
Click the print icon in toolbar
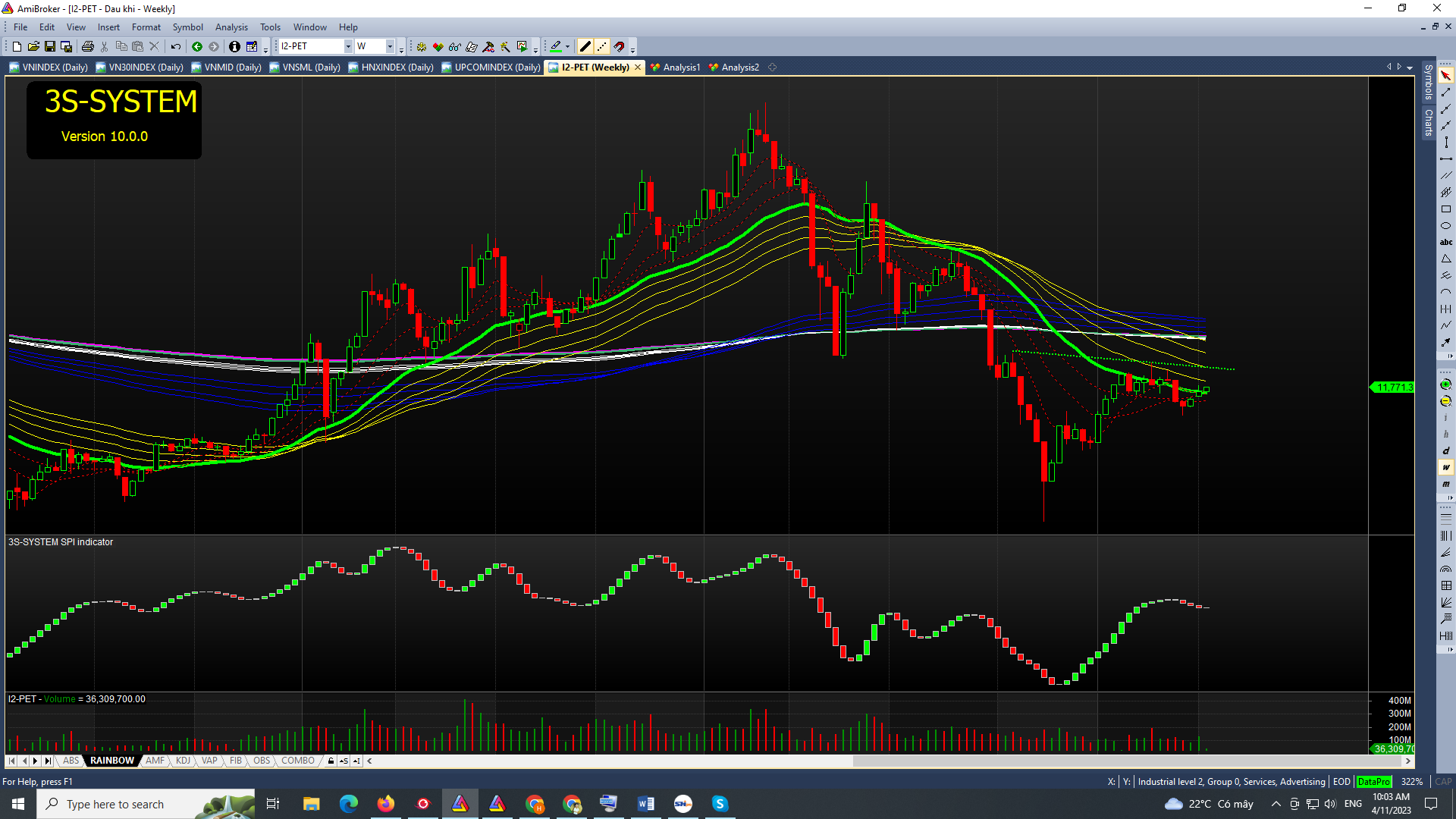(x=87, y=47)
